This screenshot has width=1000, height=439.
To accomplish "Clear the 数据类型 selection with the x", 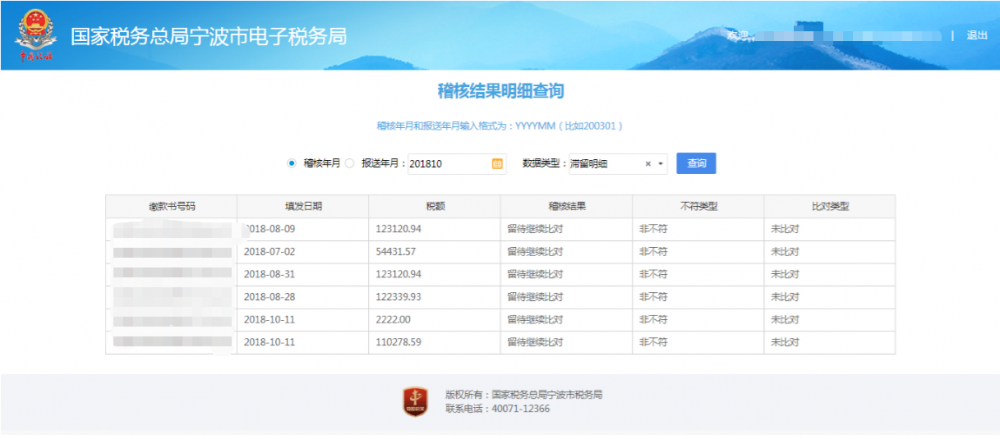I will point(647,164).
